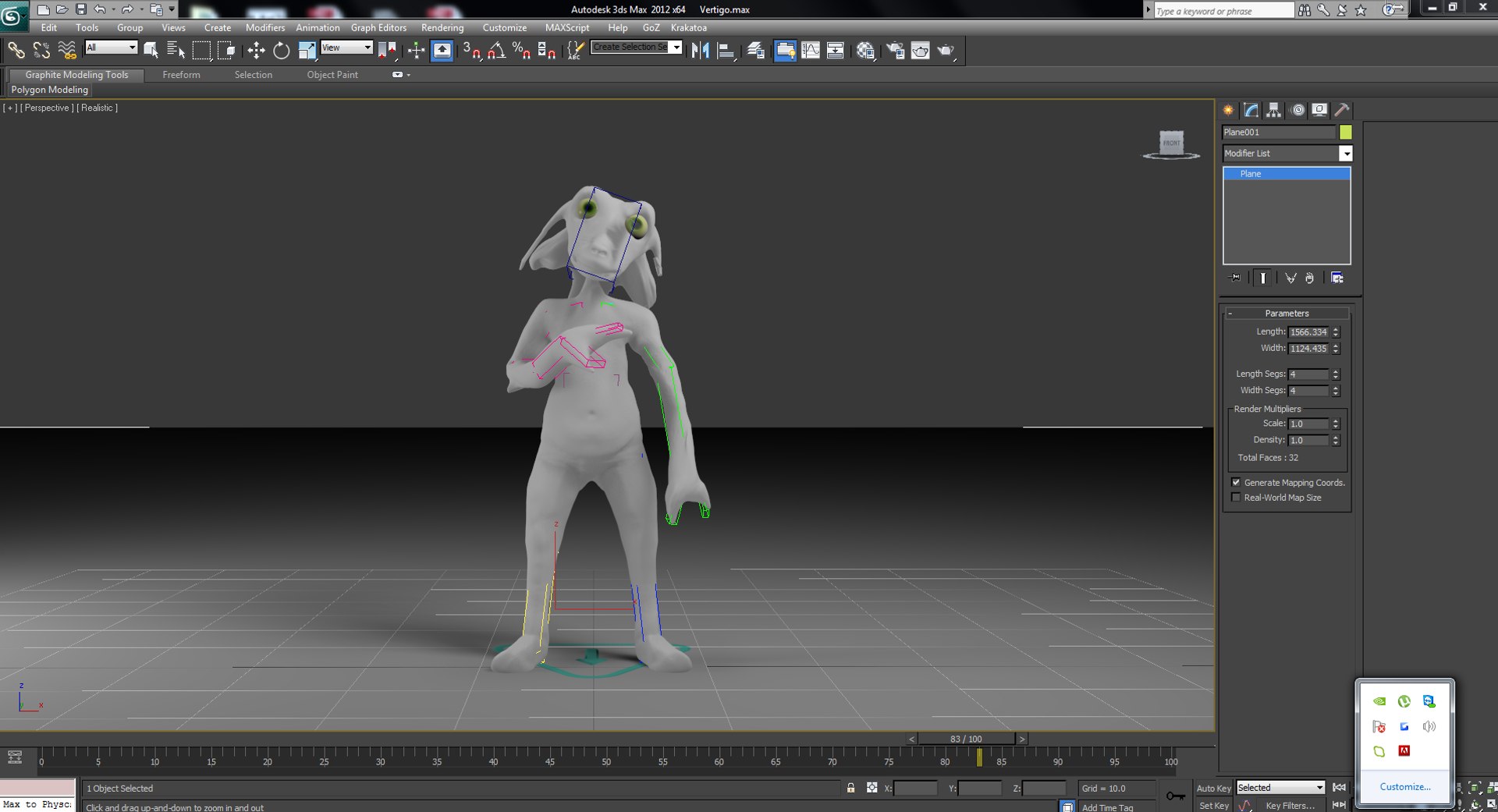Open the Modifier List dropdown
This screenshot has height=812, width=1498.
(x=1287, y=154)
